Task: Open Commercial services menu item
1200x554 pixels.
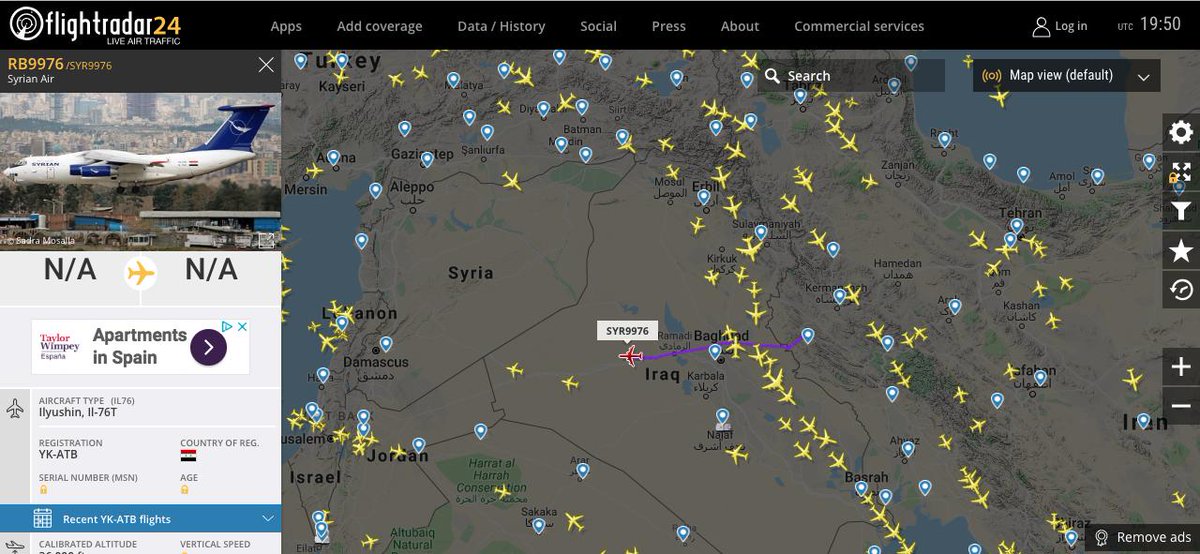Action: pos(859,26)
